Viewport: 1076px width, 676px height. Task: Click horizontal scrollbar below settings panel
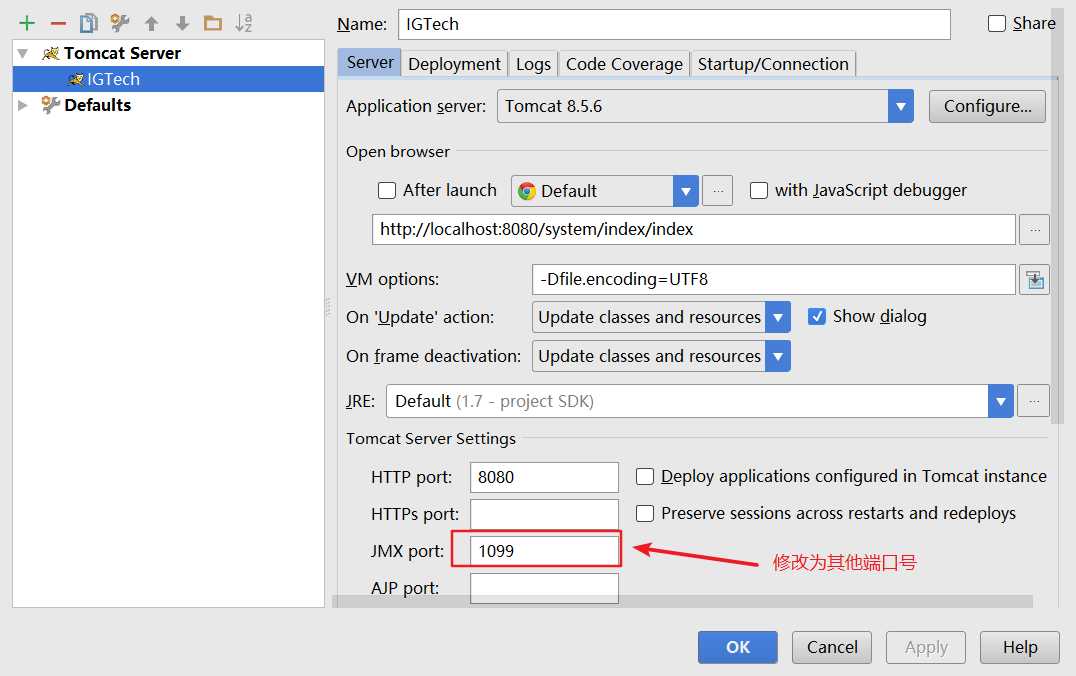pyautogui.click(x=683, y=601)
